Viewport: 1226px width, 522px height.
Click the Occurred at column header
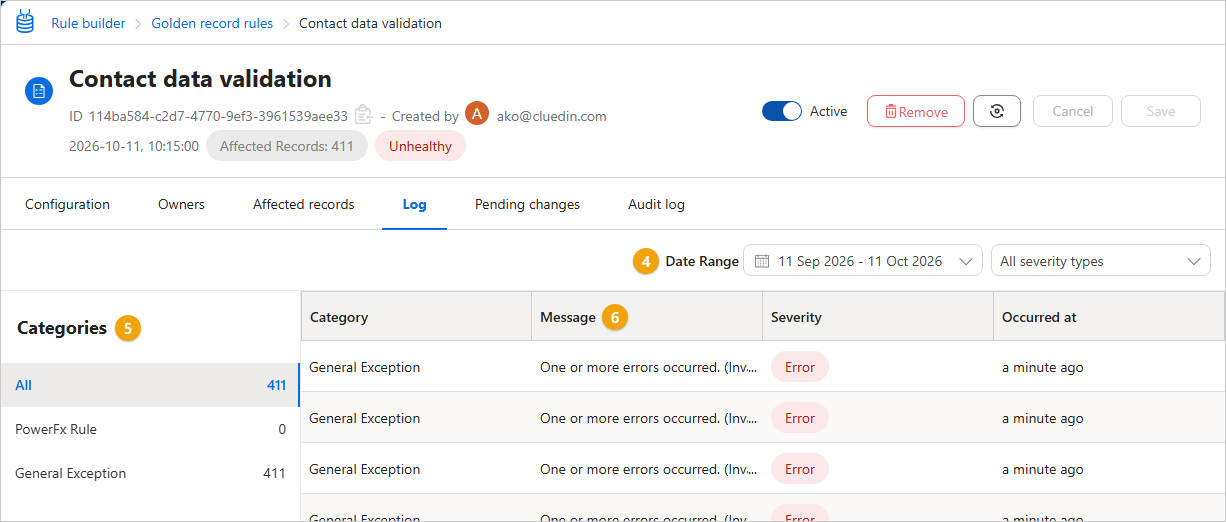click(1108, 317)
